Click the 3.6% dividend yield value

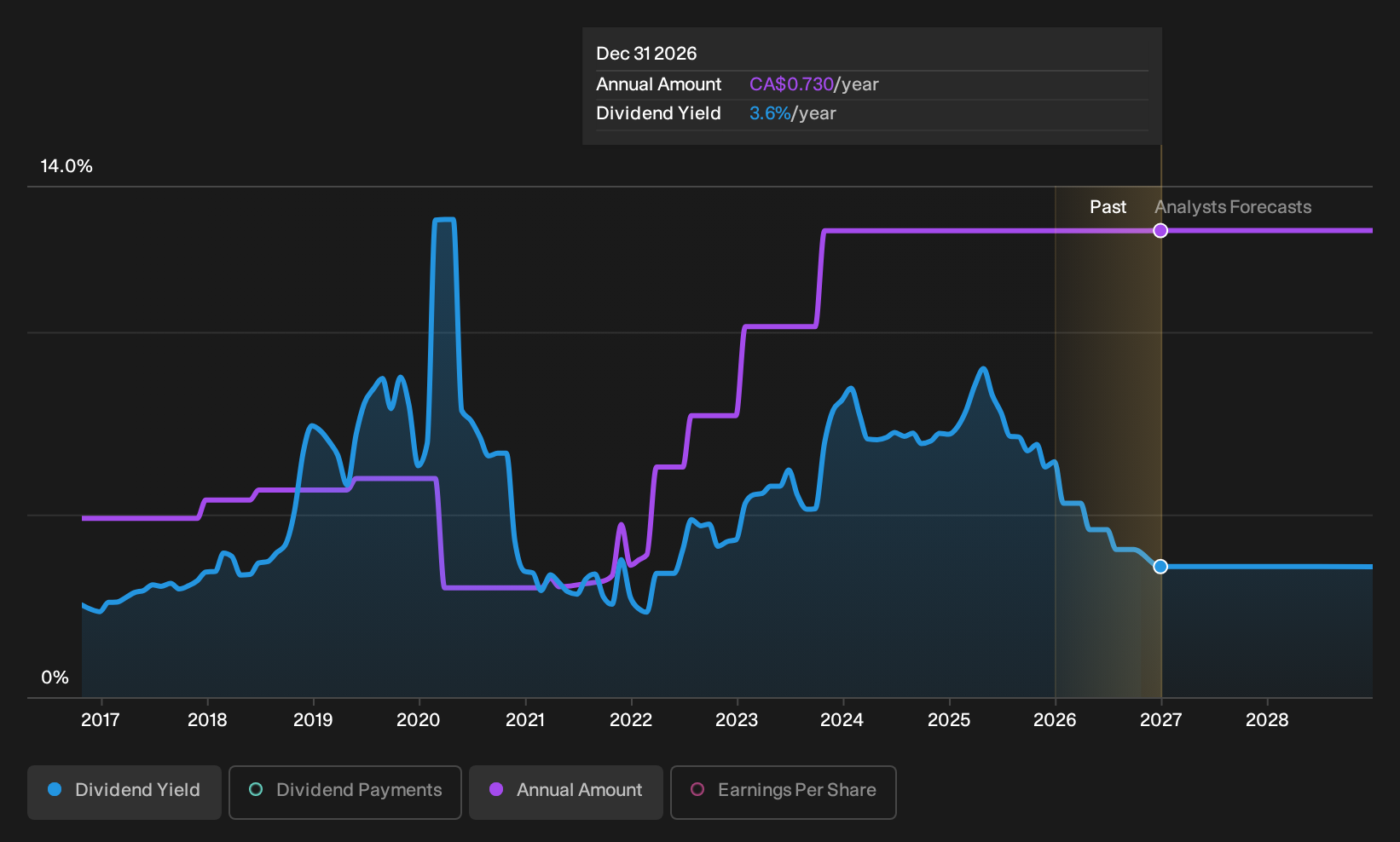(x=770, y=113)
